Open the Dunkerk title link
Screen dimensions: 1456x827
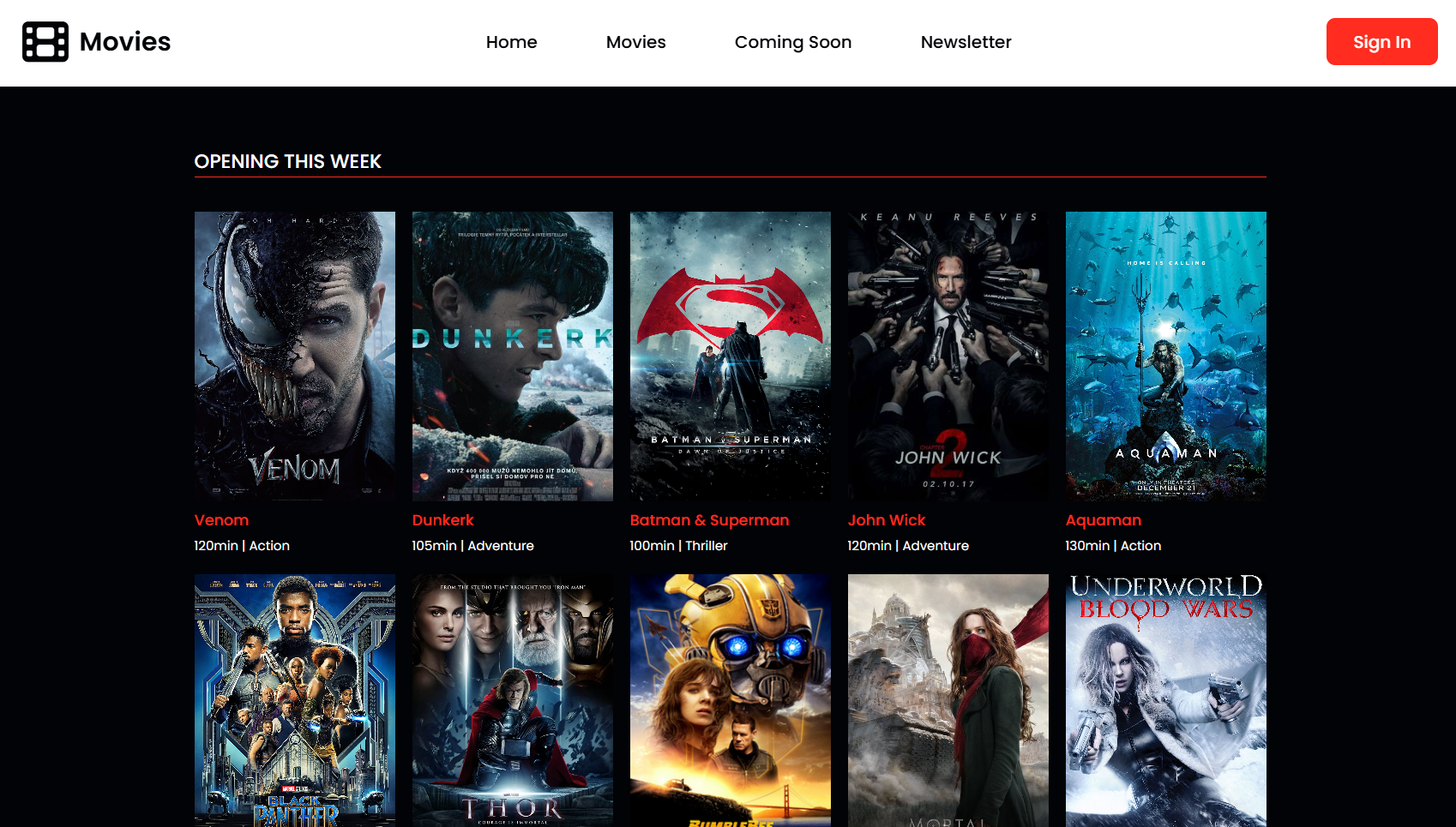[442, 520]
